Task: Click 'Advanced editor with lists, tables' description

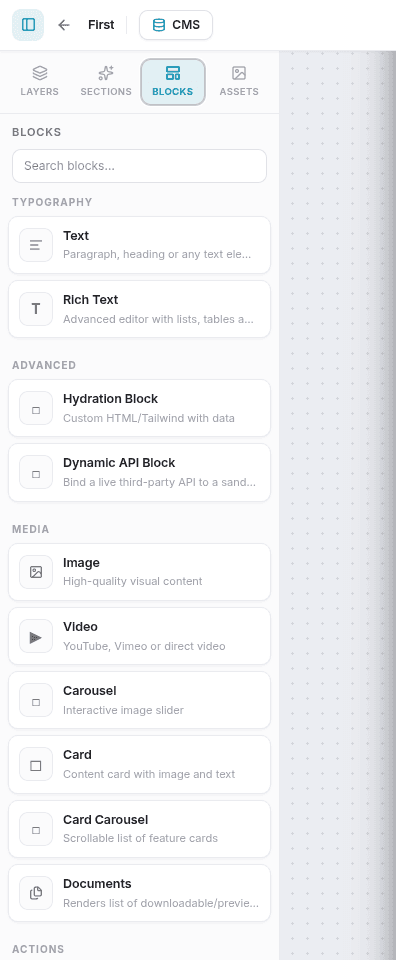Action: [x=159, y=319]
